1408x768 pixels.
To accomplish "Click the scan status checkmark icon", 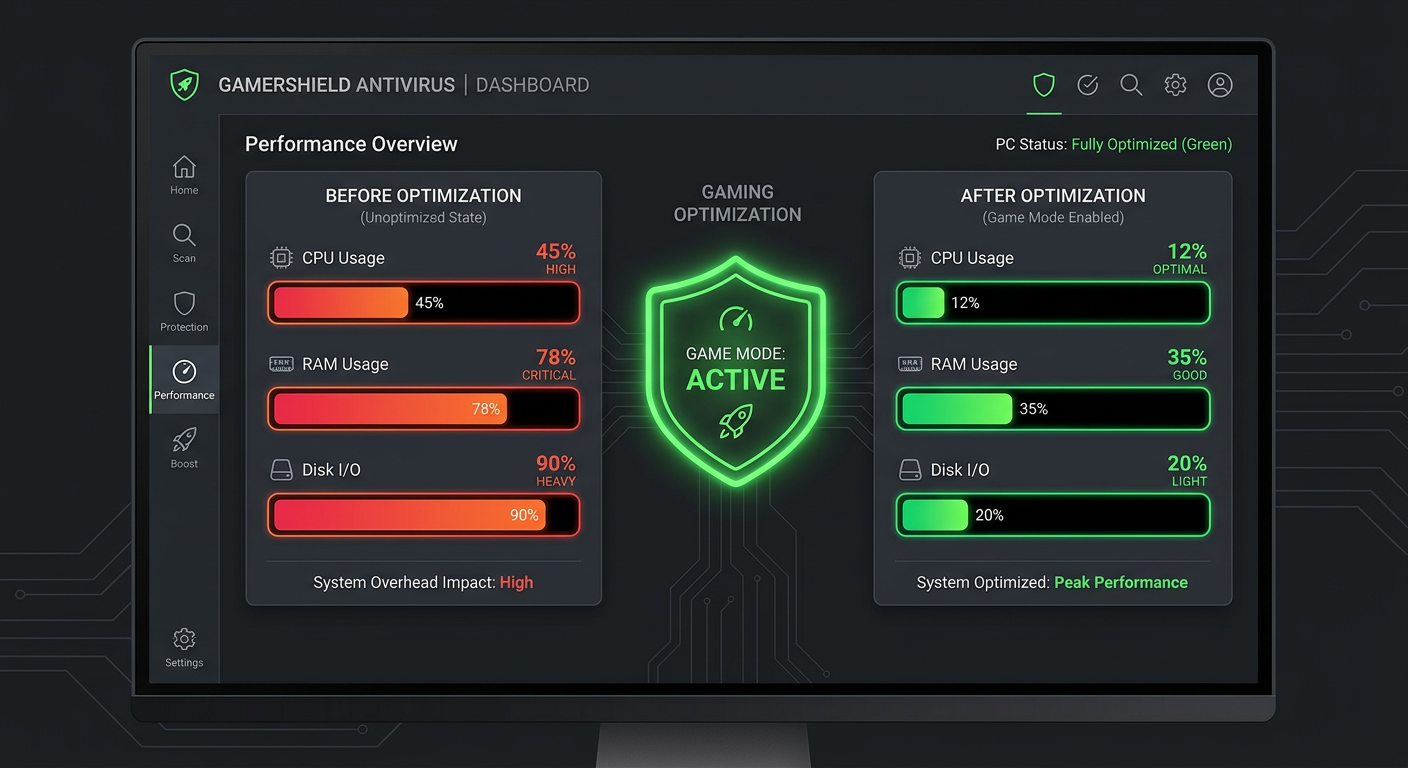I will pos(1087,85).
